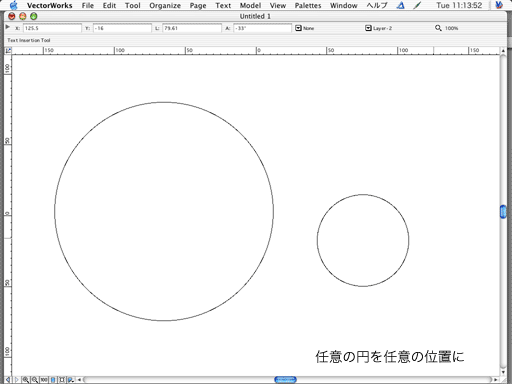Screen dimensions: 512x384
Task: Open the Text menu
Action: tap(223, 6)
